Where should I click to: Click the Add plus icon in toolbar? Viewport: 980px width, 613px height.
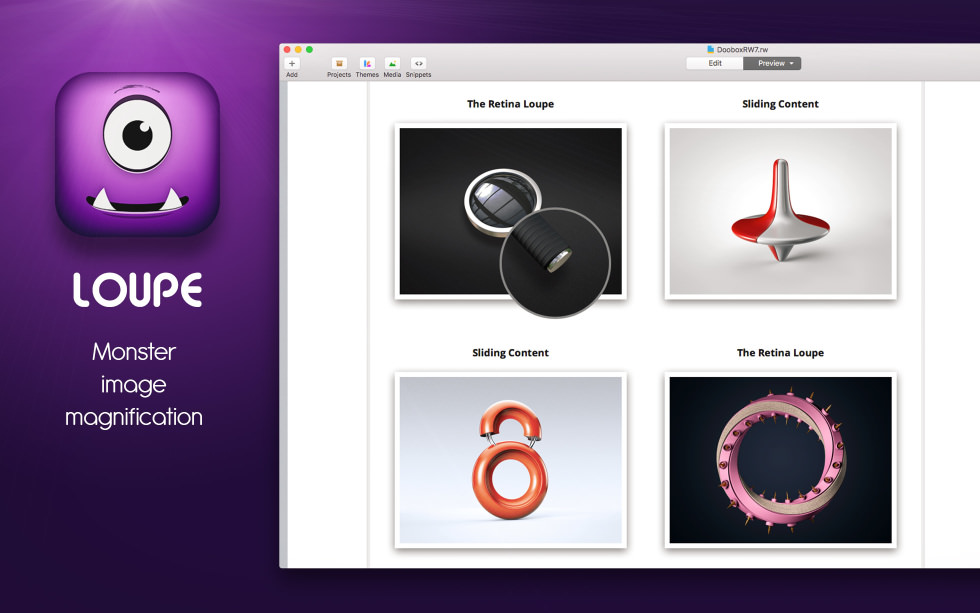coord(292,64)
